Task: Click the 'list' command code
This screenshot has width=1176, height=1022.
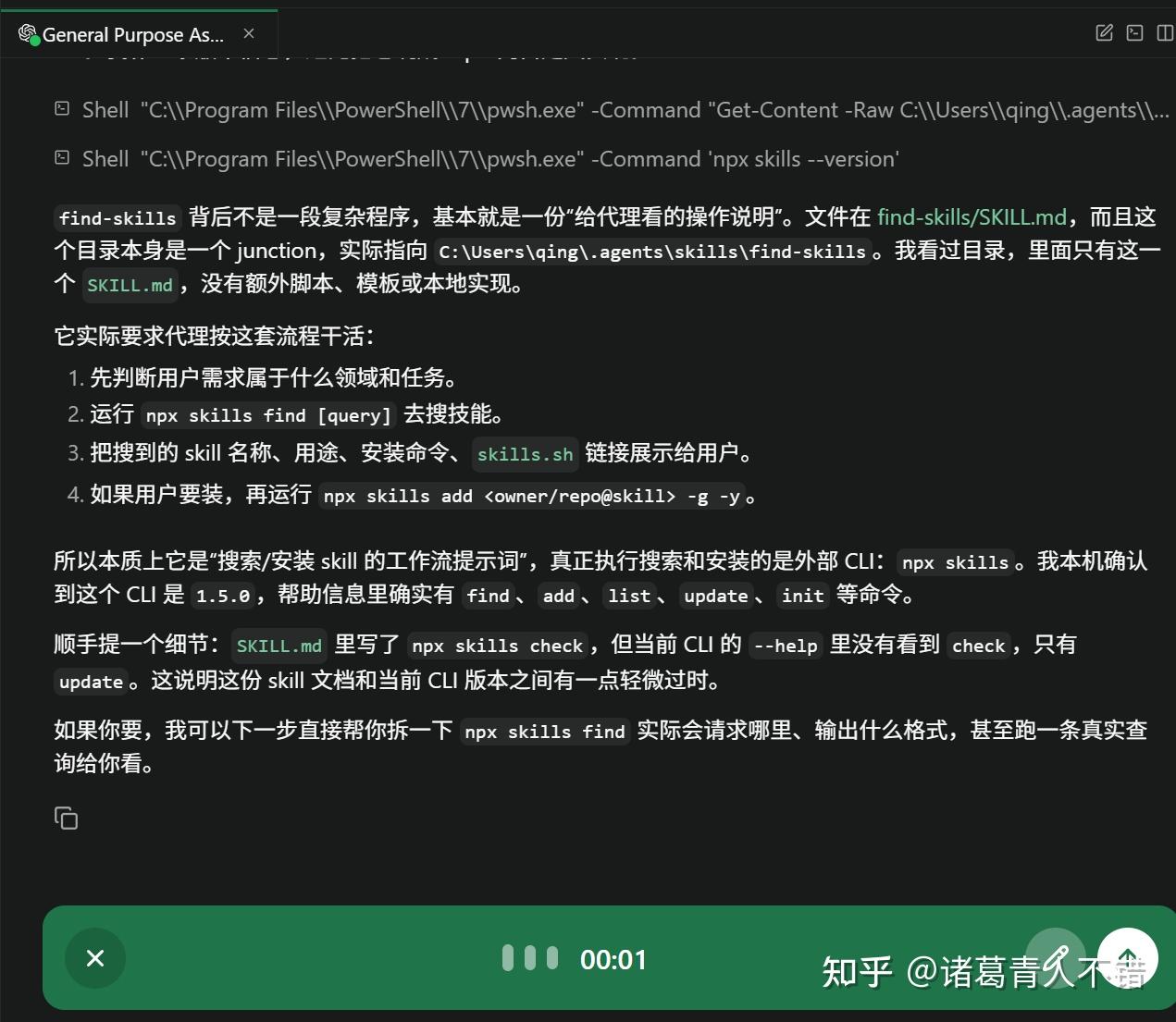Action: [x=629, y=596]
